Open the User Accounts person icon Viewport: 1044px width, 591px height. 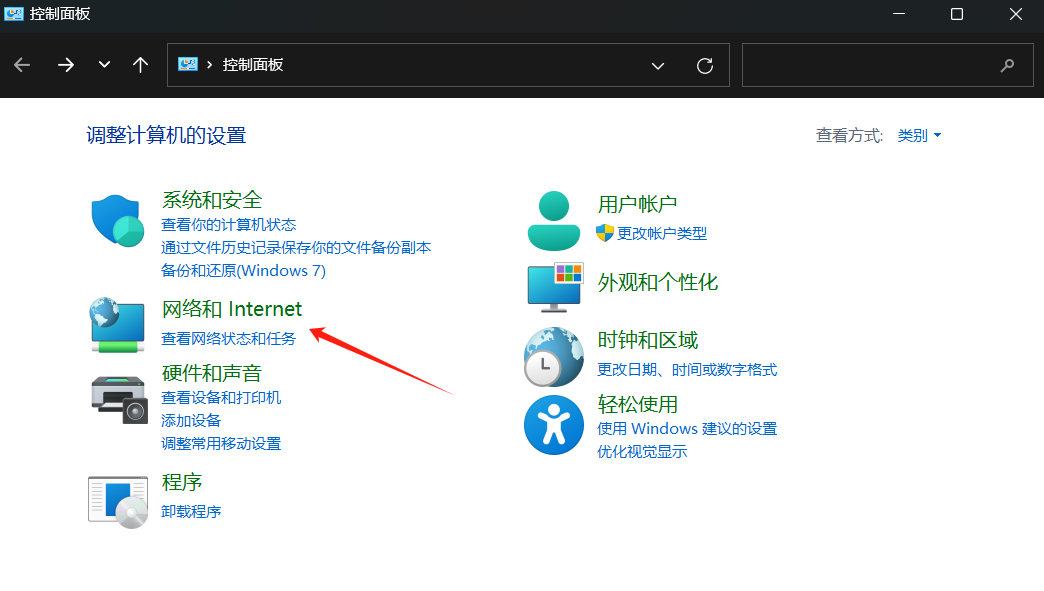tap(553, 221)
